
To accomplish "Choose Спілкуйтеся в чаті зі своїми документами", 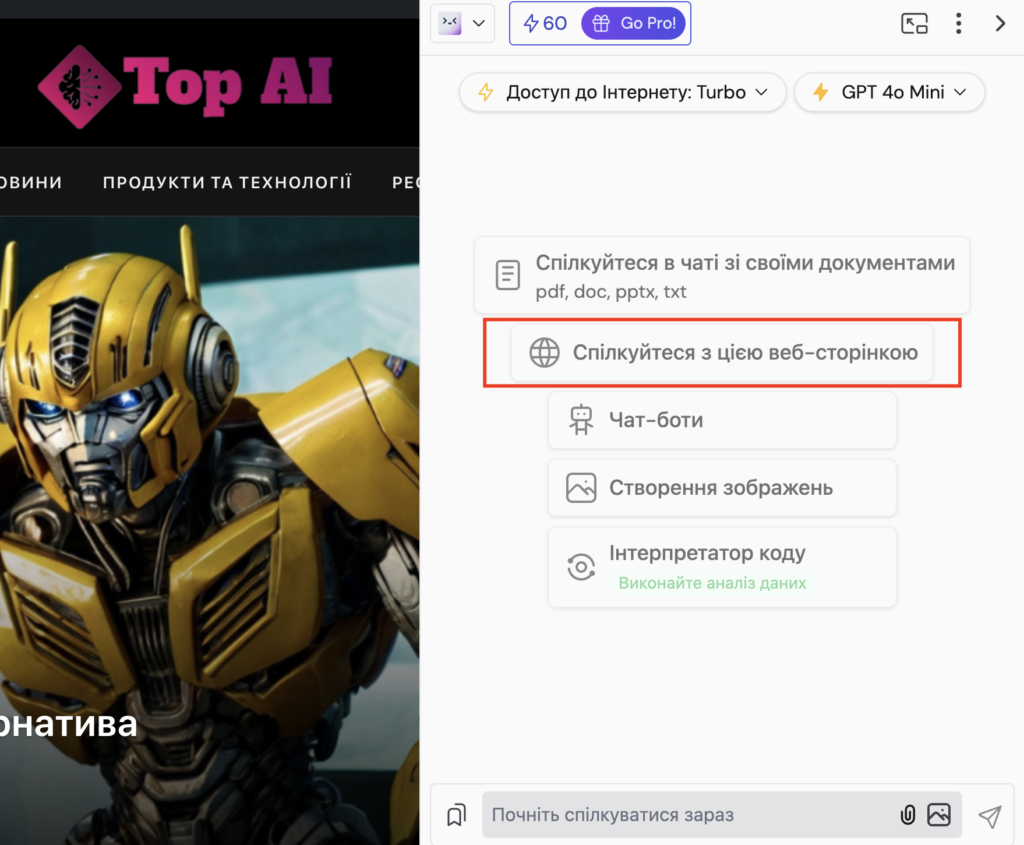I will [x=722, y=276].
